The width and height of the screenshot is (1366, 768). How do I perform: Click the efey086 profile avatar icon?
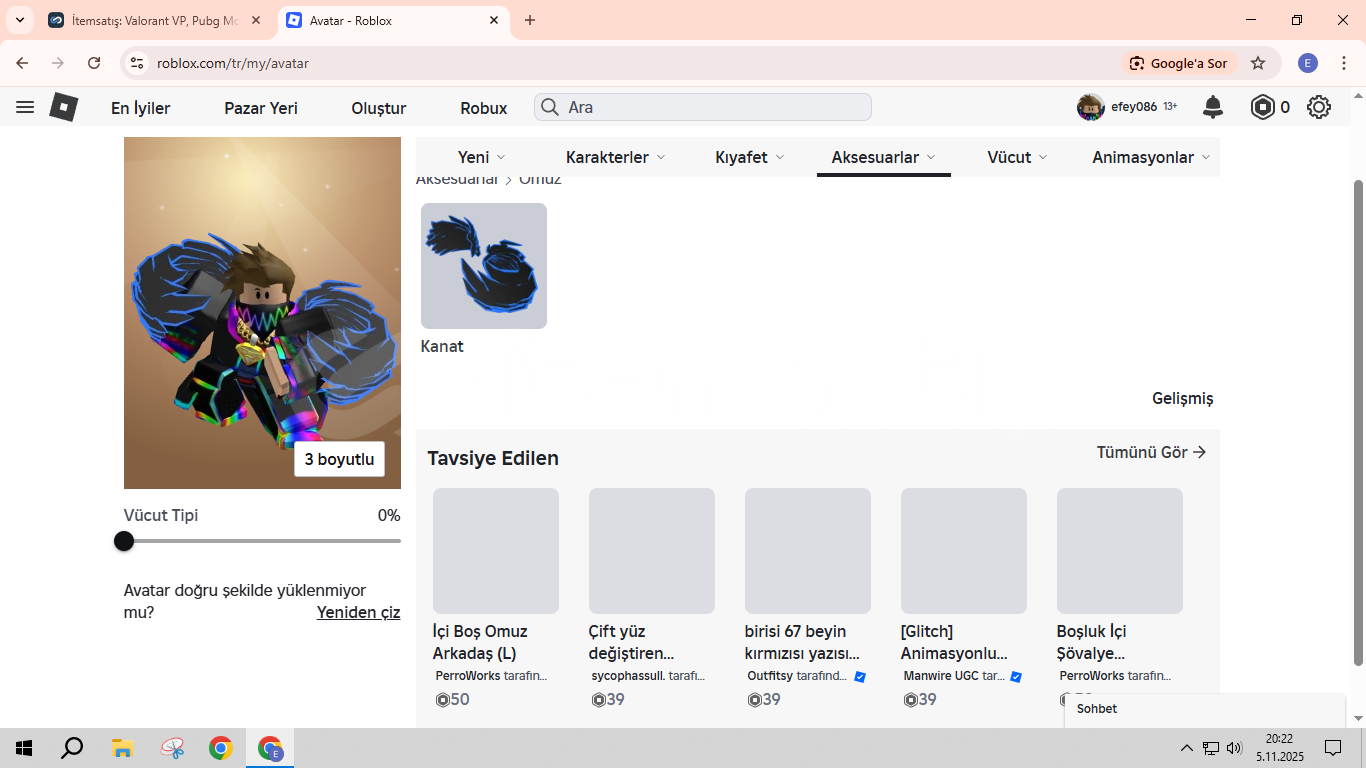tap(1090, 107)
